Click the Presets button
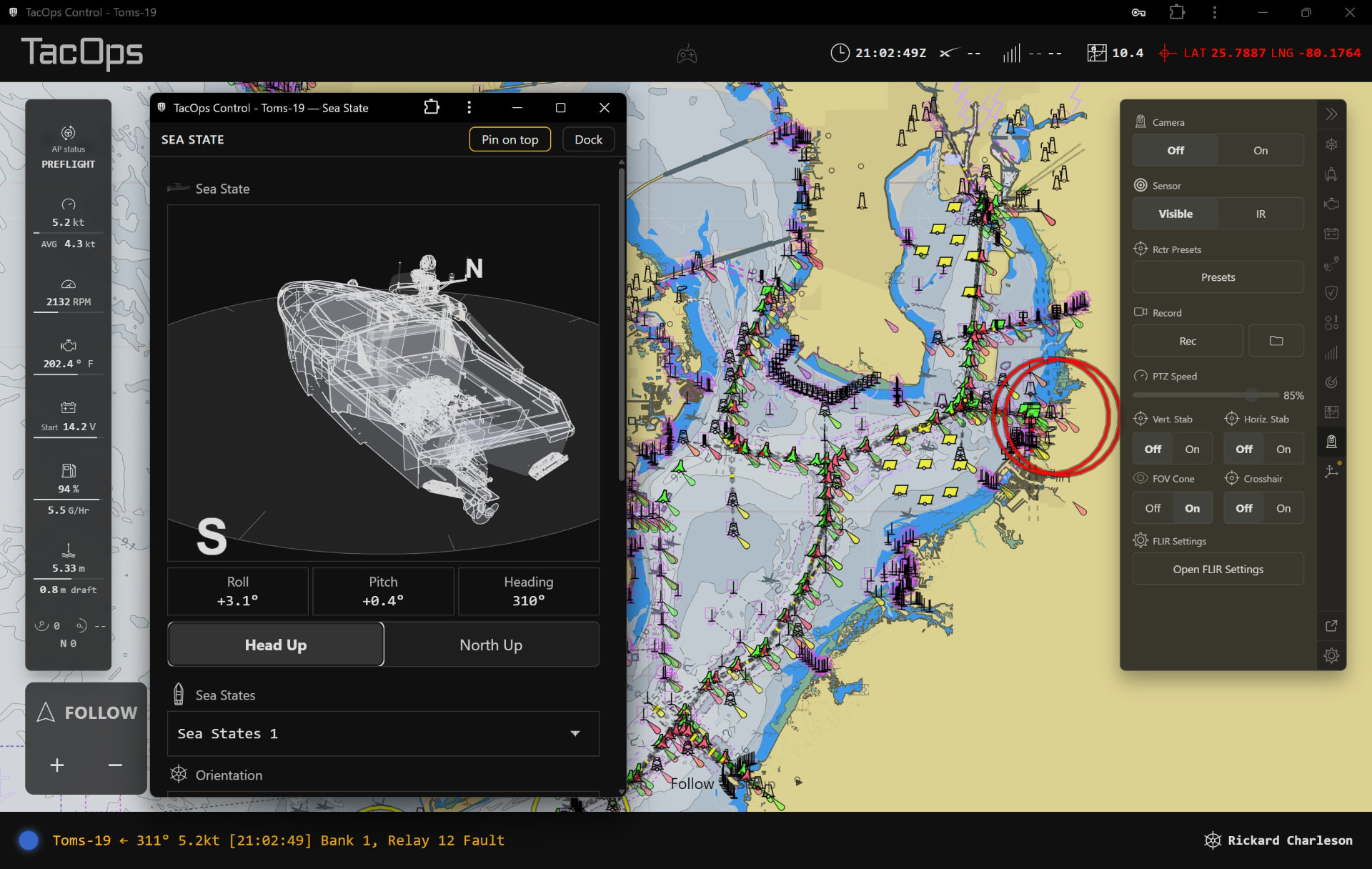 click(x=1218, y=277)
